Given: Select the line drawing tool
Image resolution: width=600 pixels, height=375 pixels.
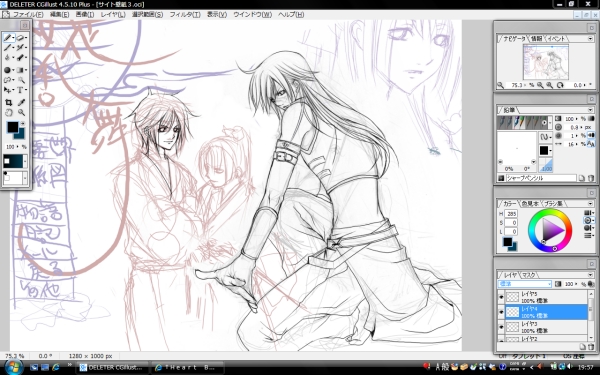Looking at the screenshot, I should (x=8, y=47).
